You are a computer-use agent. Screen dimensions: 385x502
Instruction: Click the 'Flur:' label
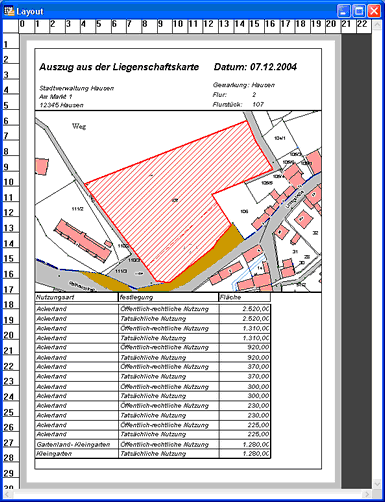(220, 95)
